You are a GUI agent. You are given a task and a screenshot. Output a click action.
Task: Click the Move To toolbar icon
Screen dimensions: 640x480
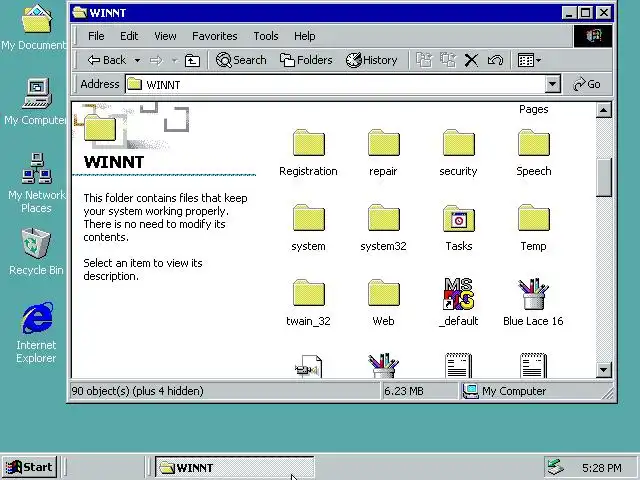pyautogui.click(x=424, y=60)
